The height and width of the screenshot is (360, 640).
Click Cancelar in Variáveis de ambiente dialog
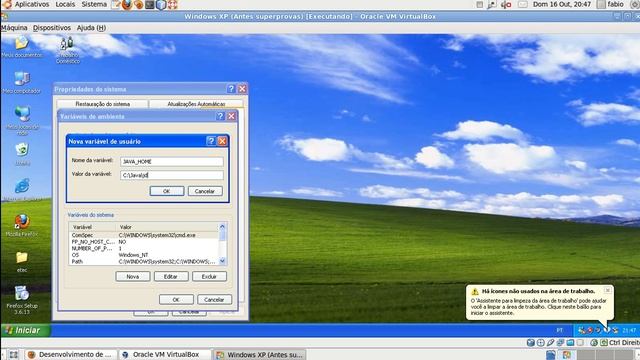(214, 300)
